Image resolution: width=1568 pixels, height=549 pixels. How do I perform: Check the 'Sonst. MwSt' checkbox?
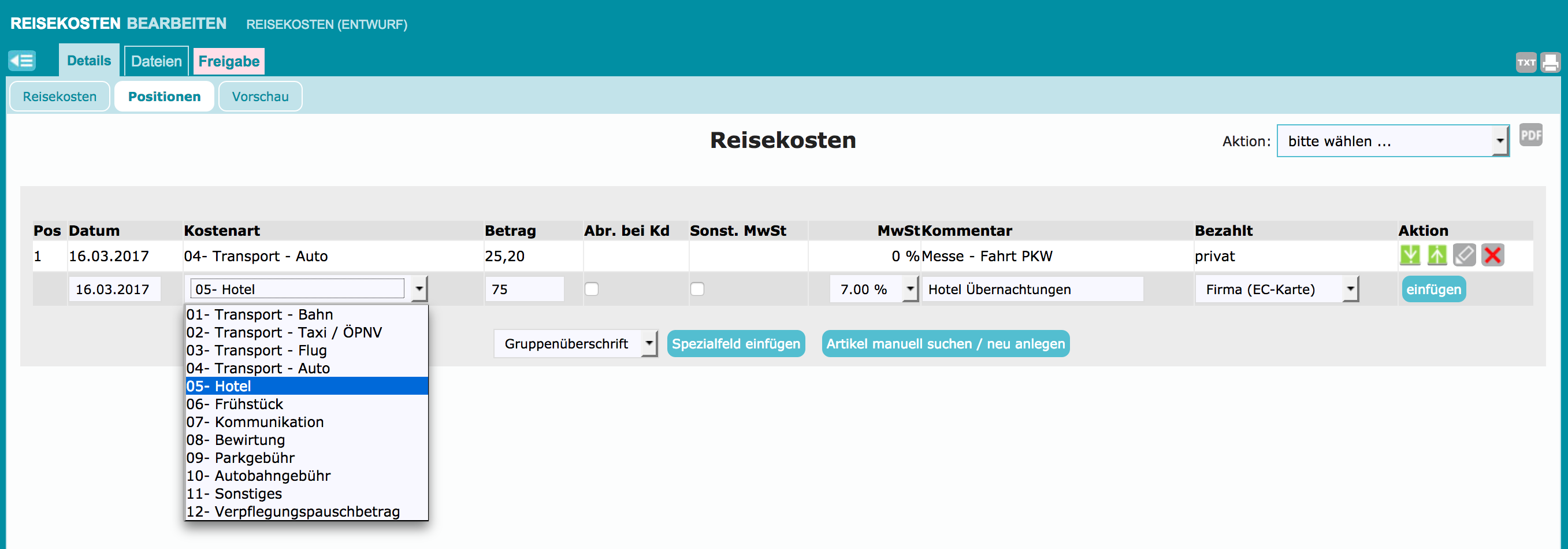click(697, 289)
